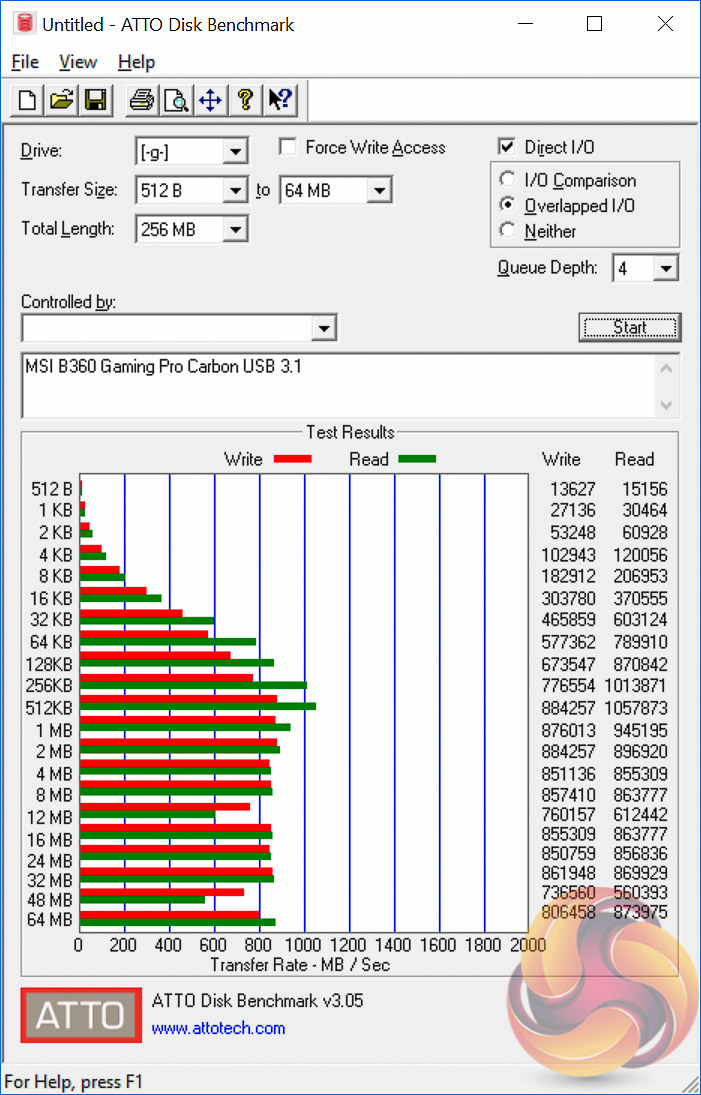This screenshot has height=1095, width=701.
Task: Click the blue four-arrow move icon
Action: pyautogui.click(x=209, y=100)
